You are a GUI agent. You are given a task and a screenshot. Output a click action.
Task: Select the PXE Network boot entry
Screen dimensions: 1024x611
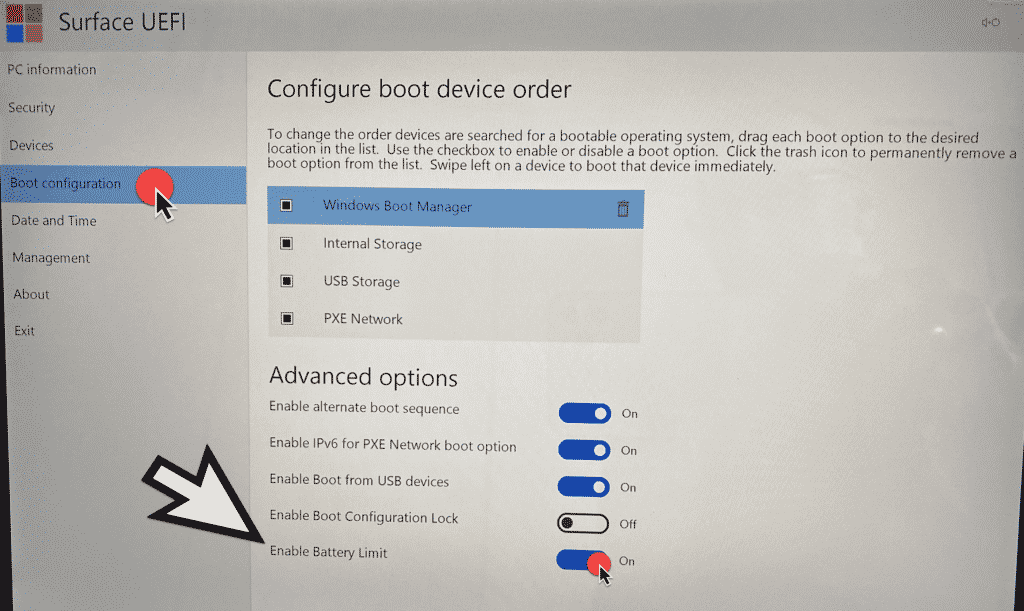[454, 319]
